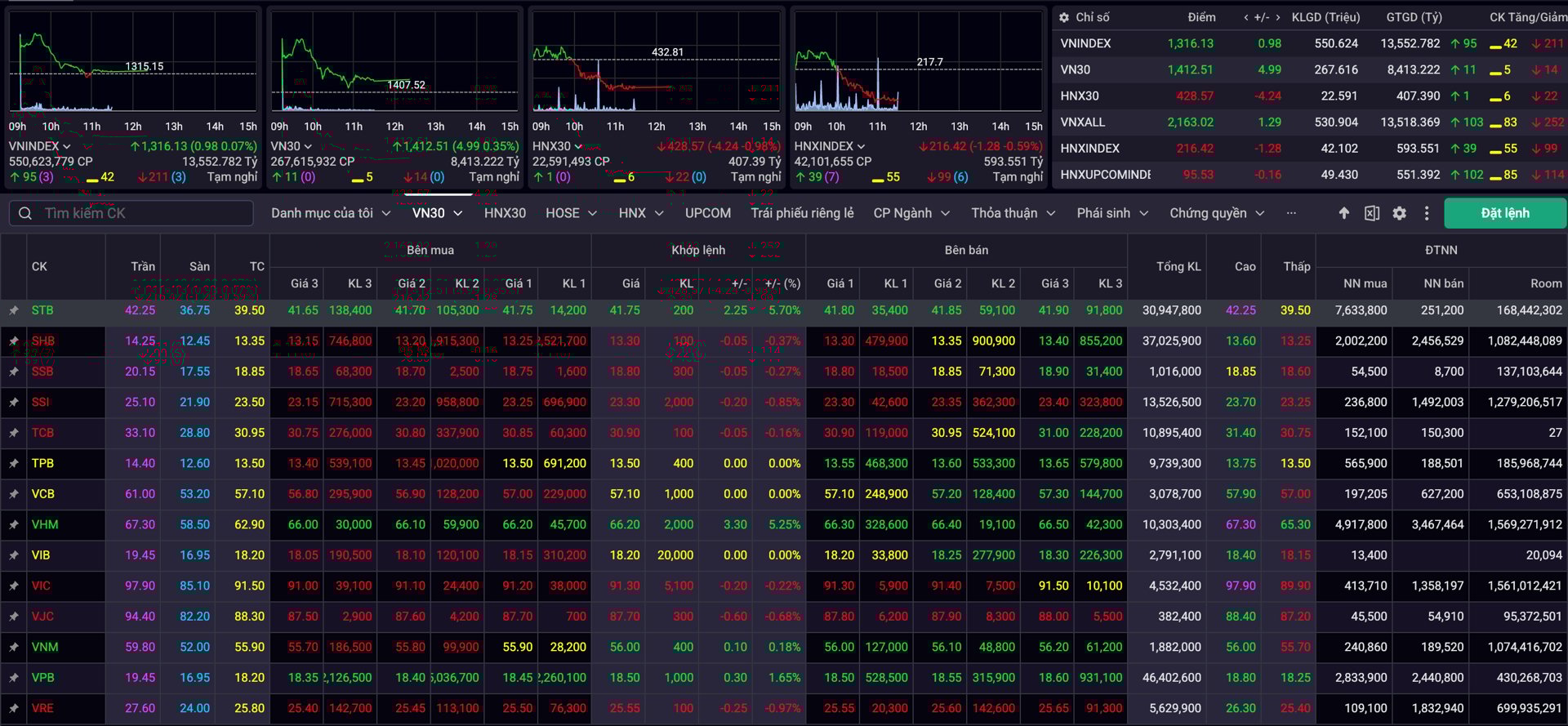The height and width of the screenshot is (726, 1568).
Task: Click VNM stock symbol
Action: coord(45,647)
